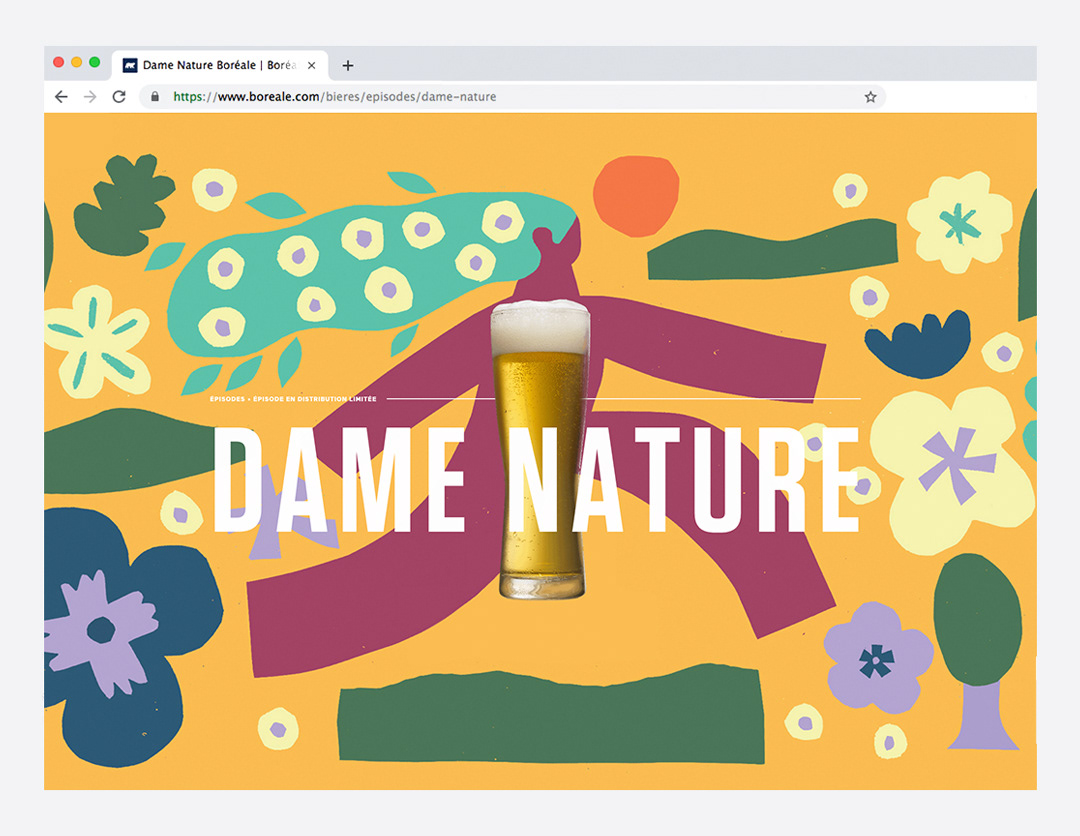Screen dimensions: 1080x836
Task: Click the ÉPISODE EN DISTRIBUTION LIMITÉE text
Action: (x=315, y=399)
